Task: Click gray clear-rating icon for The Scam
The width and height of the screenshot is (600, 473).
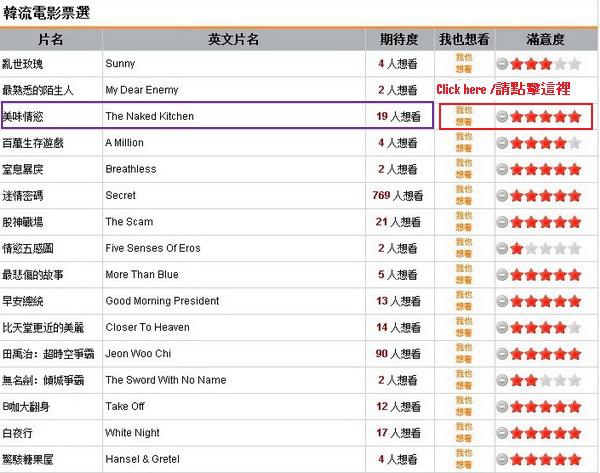Action: click(502, 222)
